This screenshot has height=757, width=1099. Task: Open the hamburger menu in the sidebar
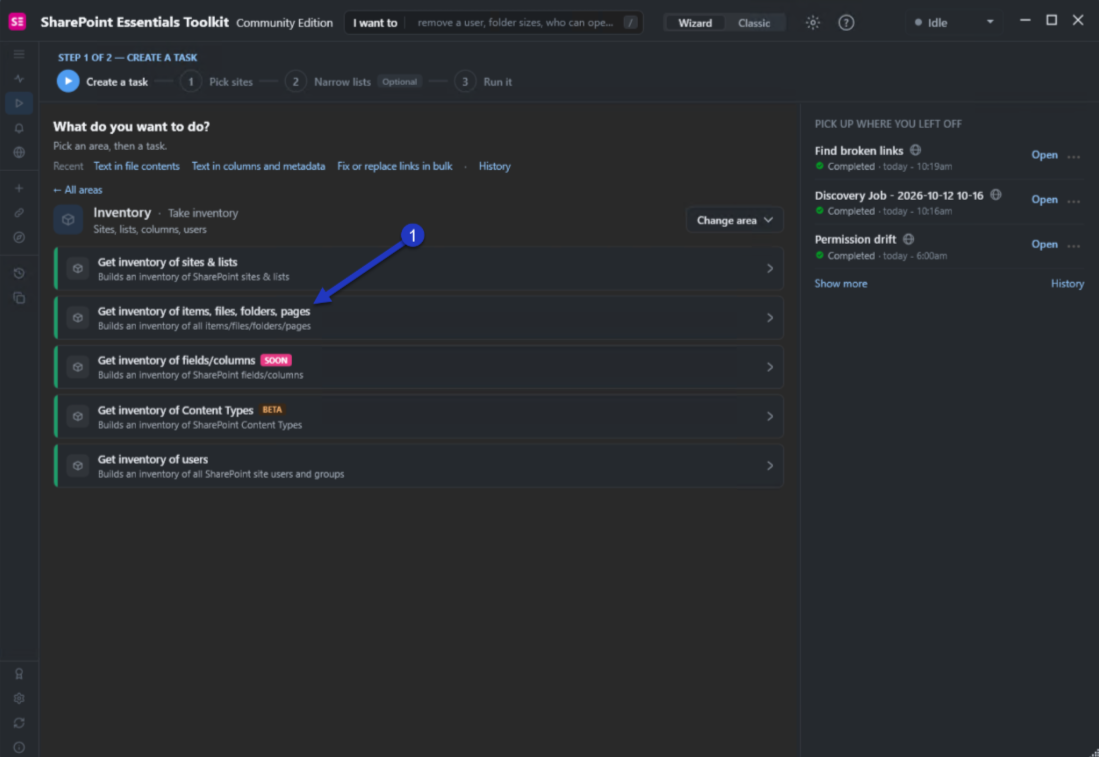tap(19, 54)
